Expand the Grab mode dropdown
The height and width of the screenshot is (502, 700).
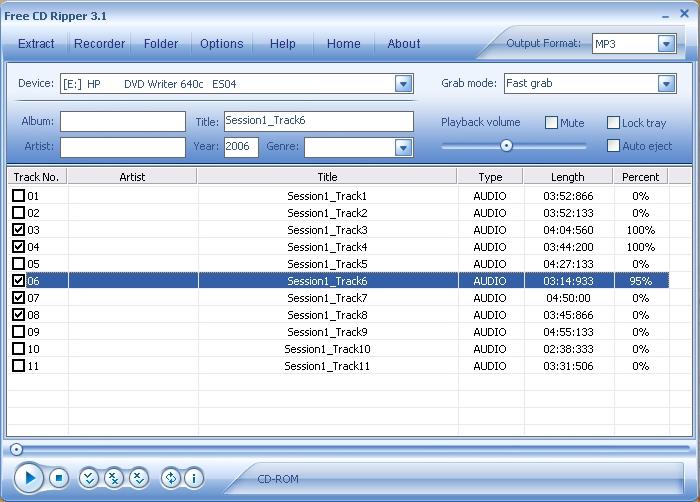point(666,84)
